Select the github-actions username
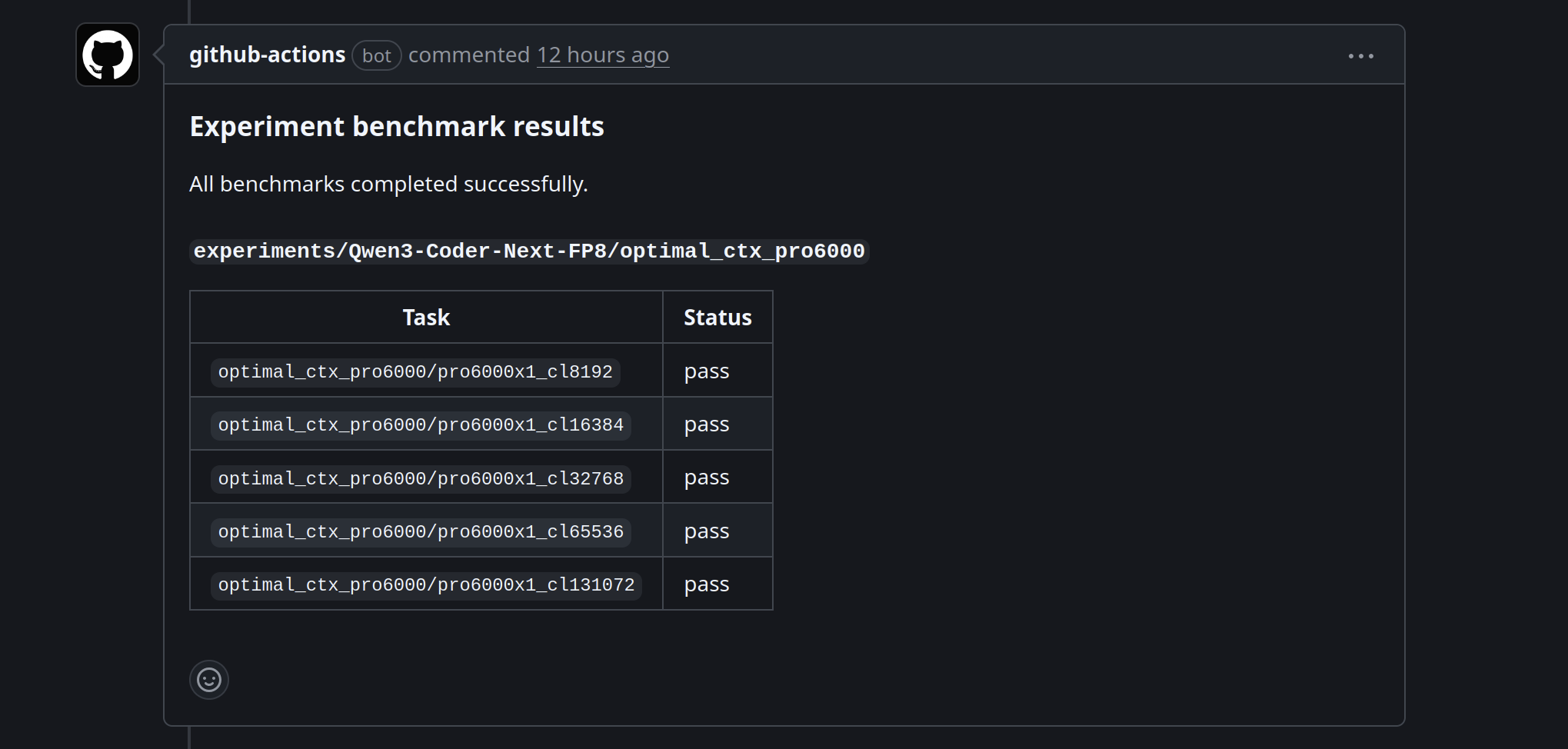 (x=267, y=54)
